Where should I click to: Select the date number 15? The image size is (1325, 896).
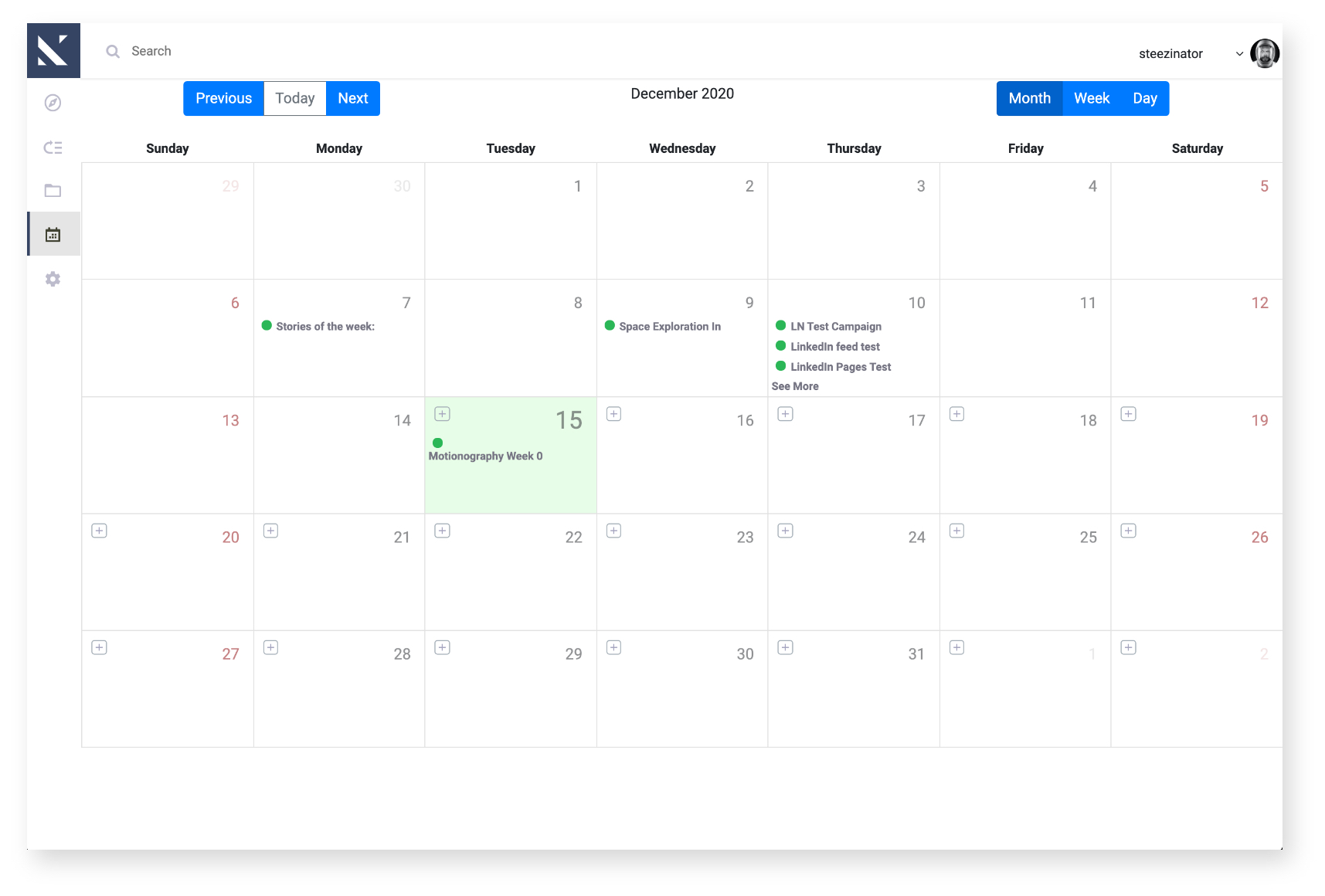569,420
